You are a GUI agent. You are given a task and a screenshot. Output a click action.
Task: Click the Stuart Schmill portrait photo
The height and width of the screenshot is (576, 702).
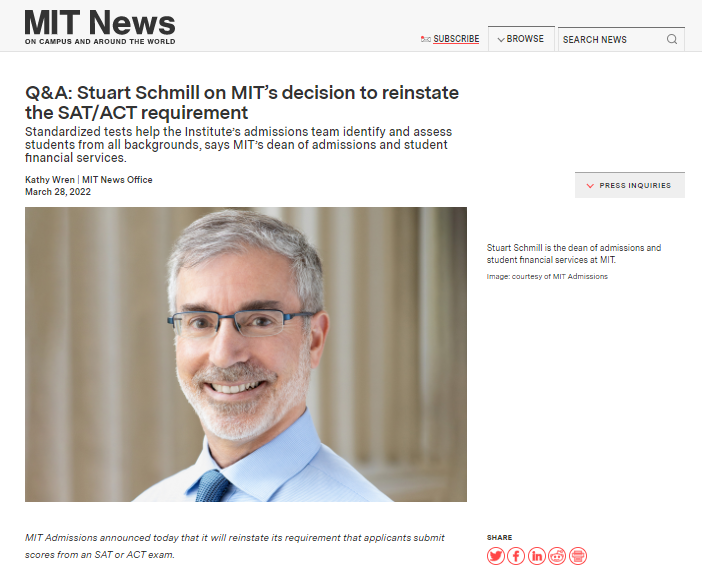pyautogui.click(x=246, y=354)
